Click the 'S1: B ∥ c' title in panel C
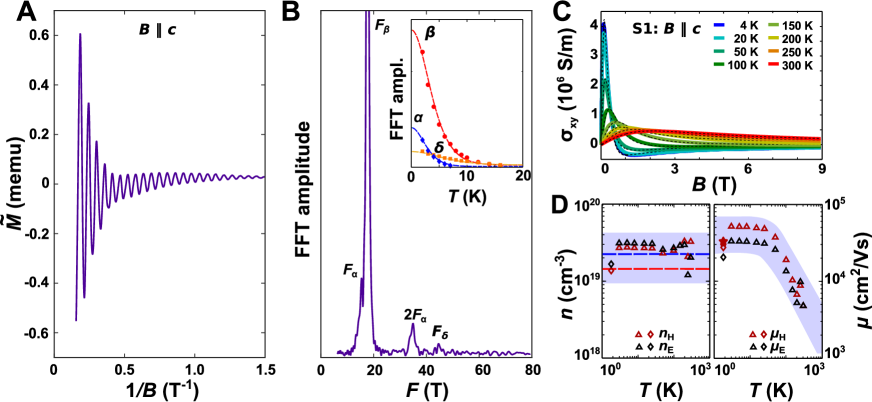The image size is (872, 402). (666, 27)
